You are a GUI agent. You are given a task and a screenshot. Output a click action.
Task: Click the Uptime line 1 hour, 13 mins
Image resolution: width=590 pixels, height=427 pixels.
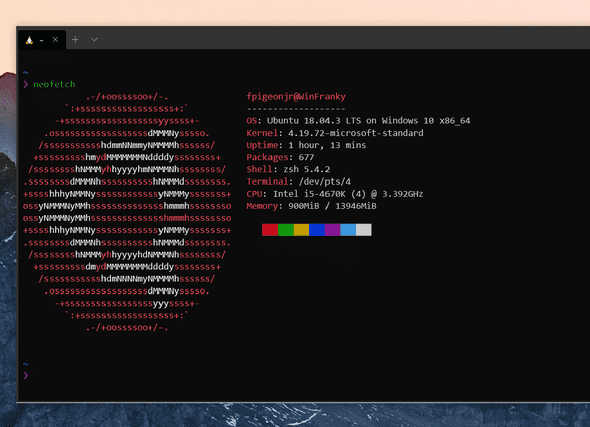click(x=306, y=145)
